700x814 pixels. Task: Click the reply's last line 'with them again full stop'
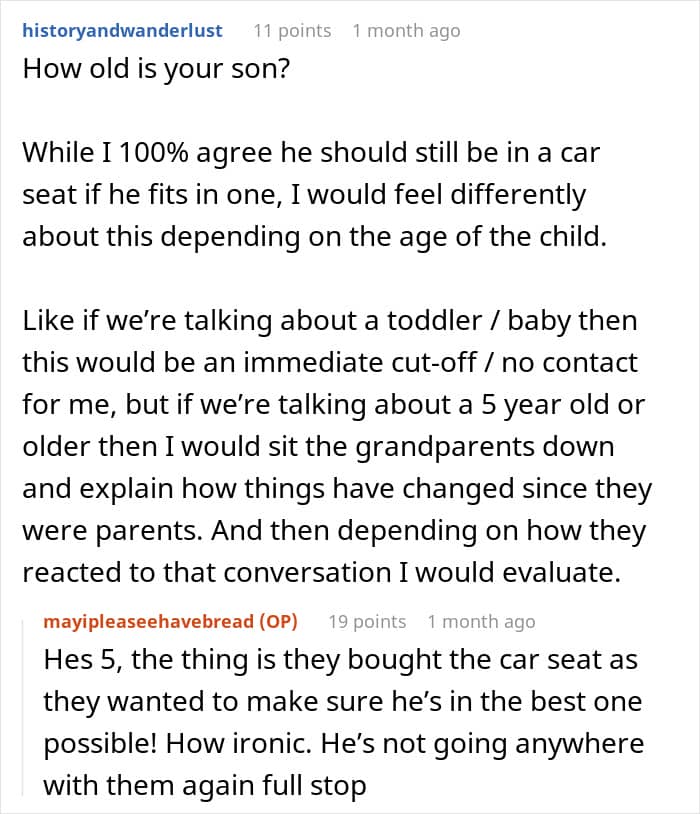[x=204, y=786]
